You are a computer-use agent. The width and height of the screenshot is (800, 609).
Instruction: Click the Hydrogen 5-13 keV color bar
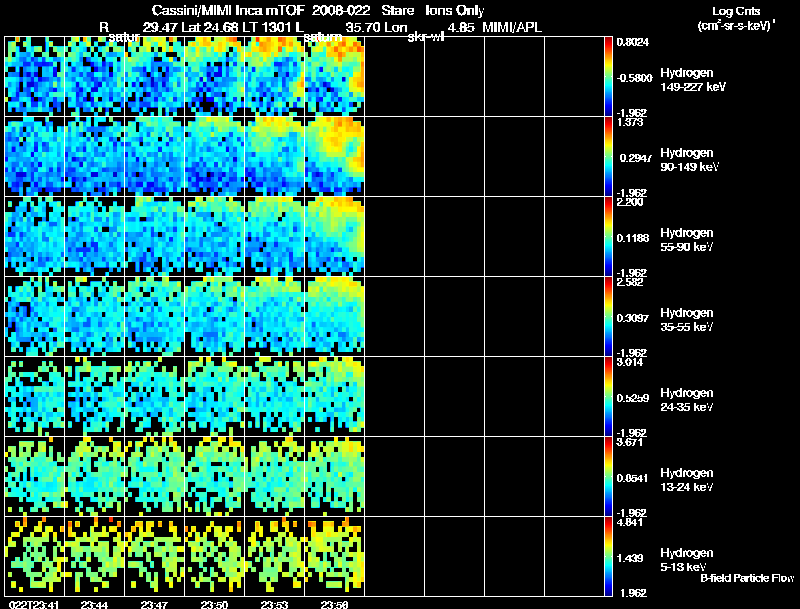608,557
